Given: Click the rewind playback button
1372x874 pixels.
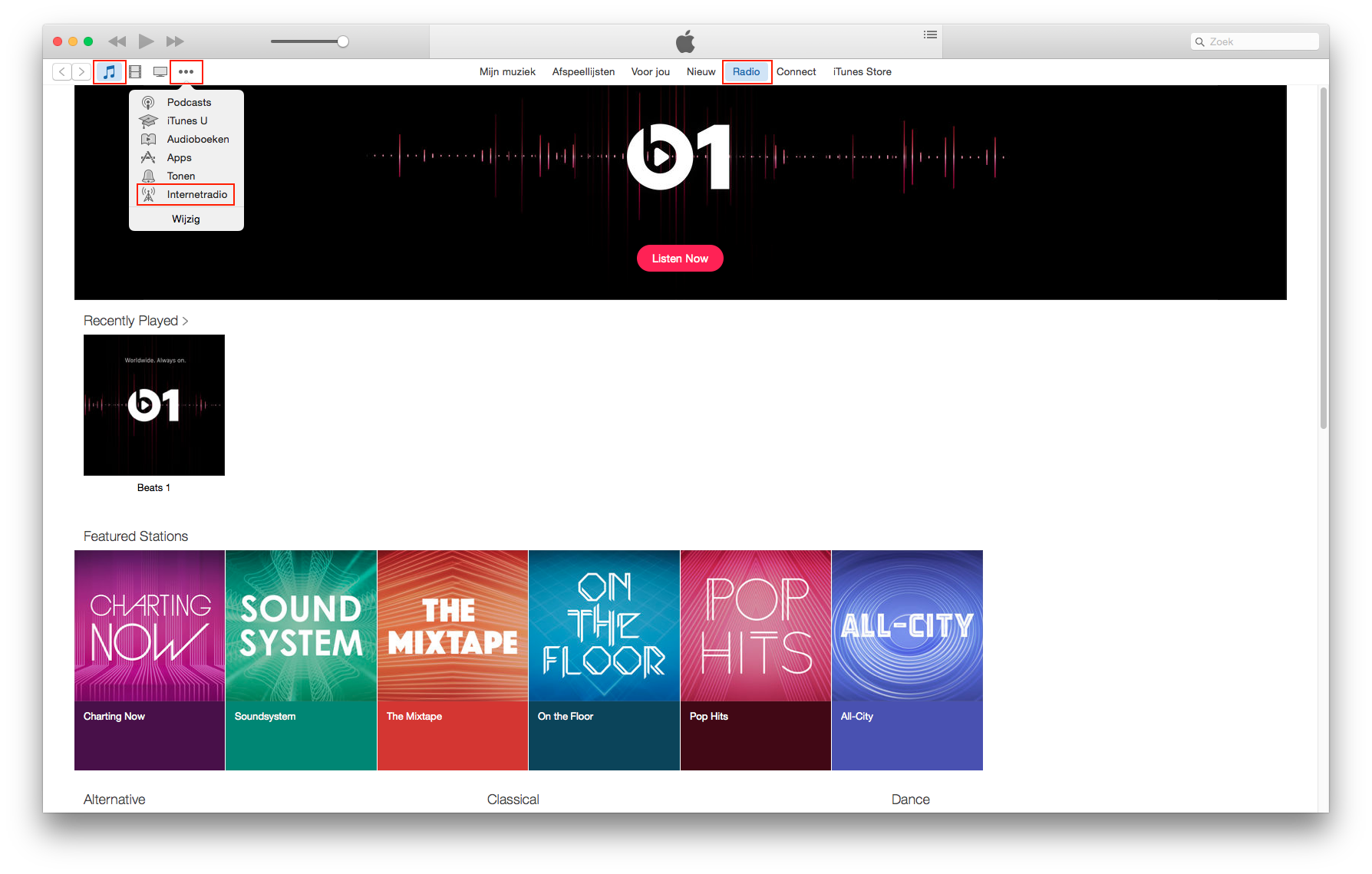Looking at the screenshot, I should tap(117, 41).
